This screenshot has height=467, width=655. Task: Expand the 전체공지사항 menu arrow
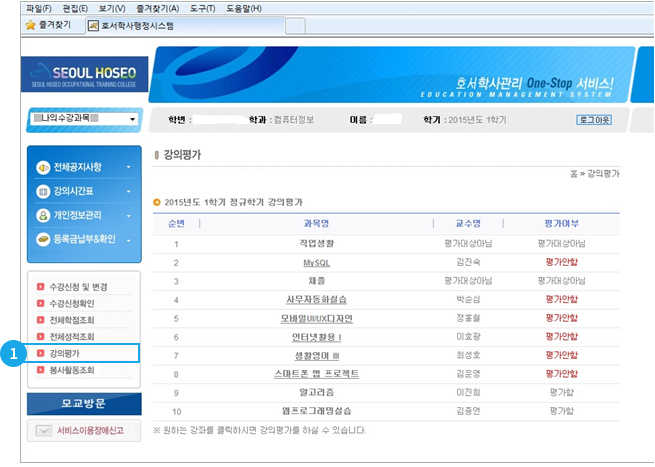(x=128, y=167)
